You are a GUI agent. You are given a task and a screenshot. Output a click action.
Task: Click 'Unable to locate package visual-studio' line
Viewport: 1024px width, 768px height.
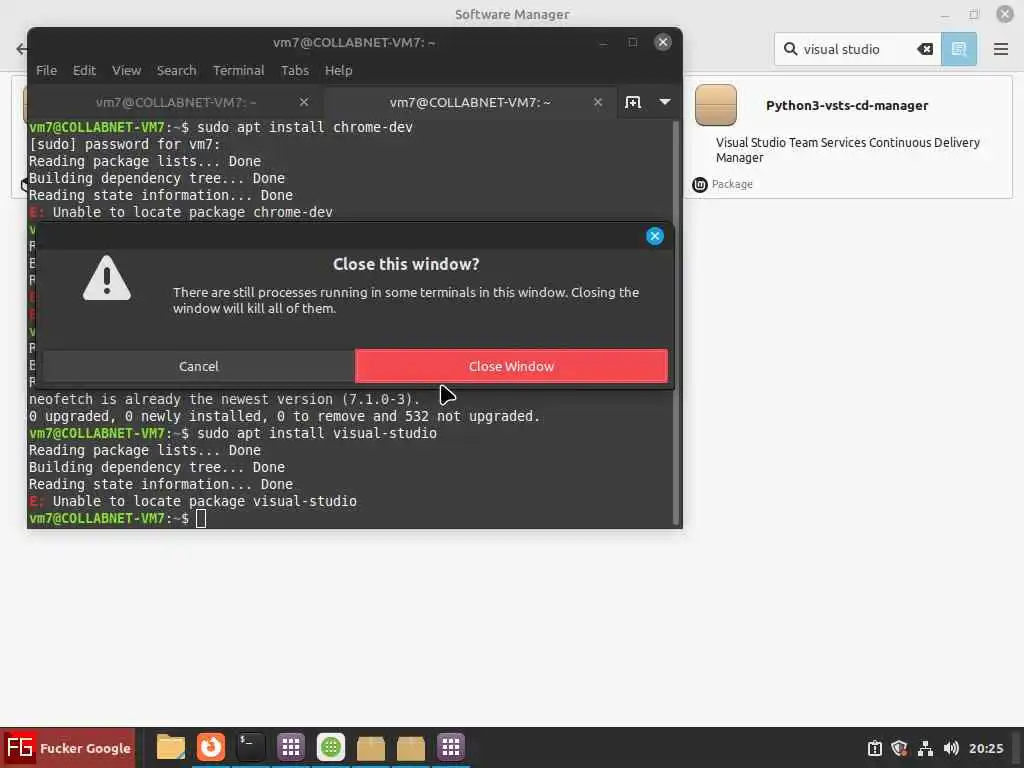click(x=193, y=502)
